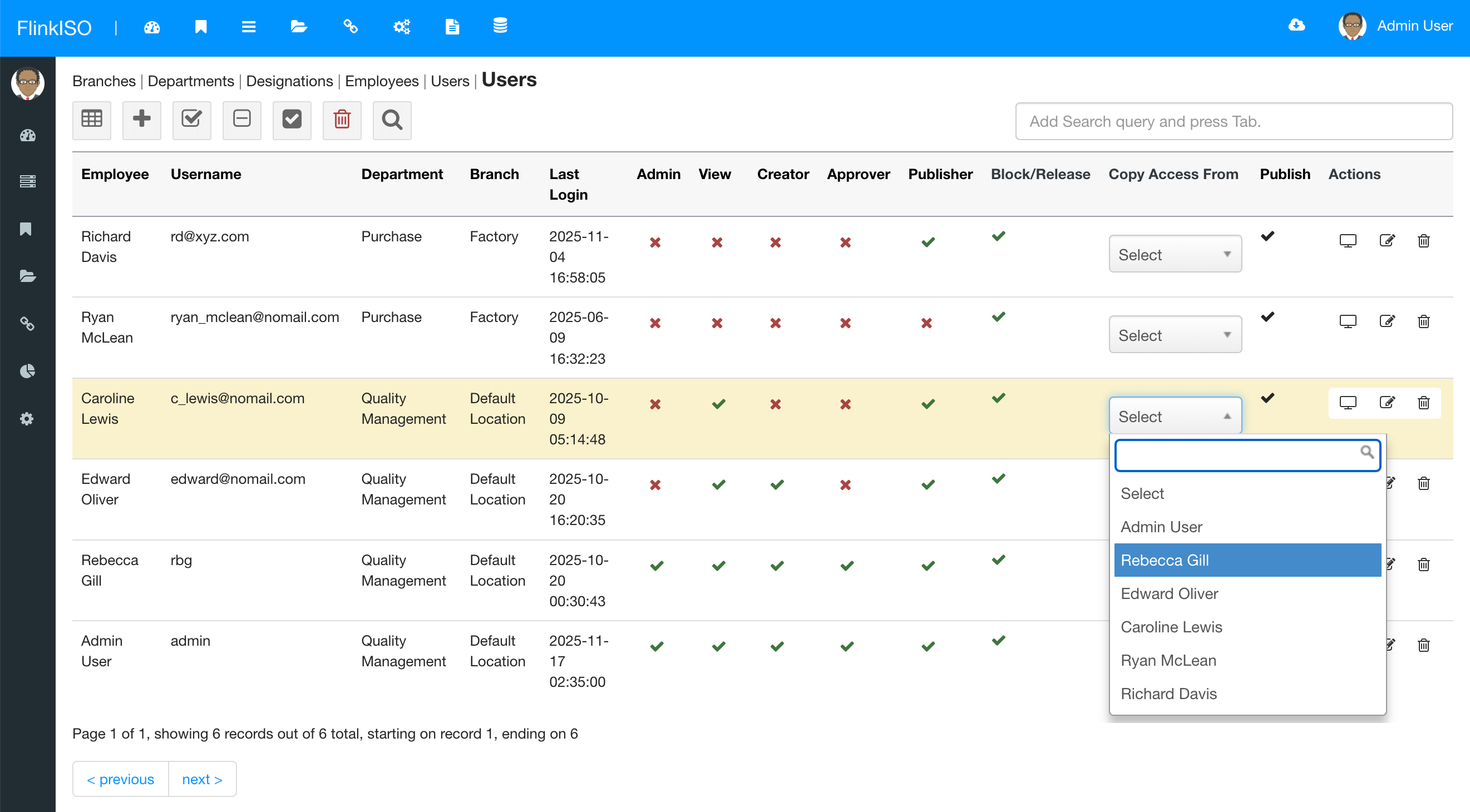Go to the Departments tab
The height and width of the screenshot is (812, 1470).
[191, 81]
